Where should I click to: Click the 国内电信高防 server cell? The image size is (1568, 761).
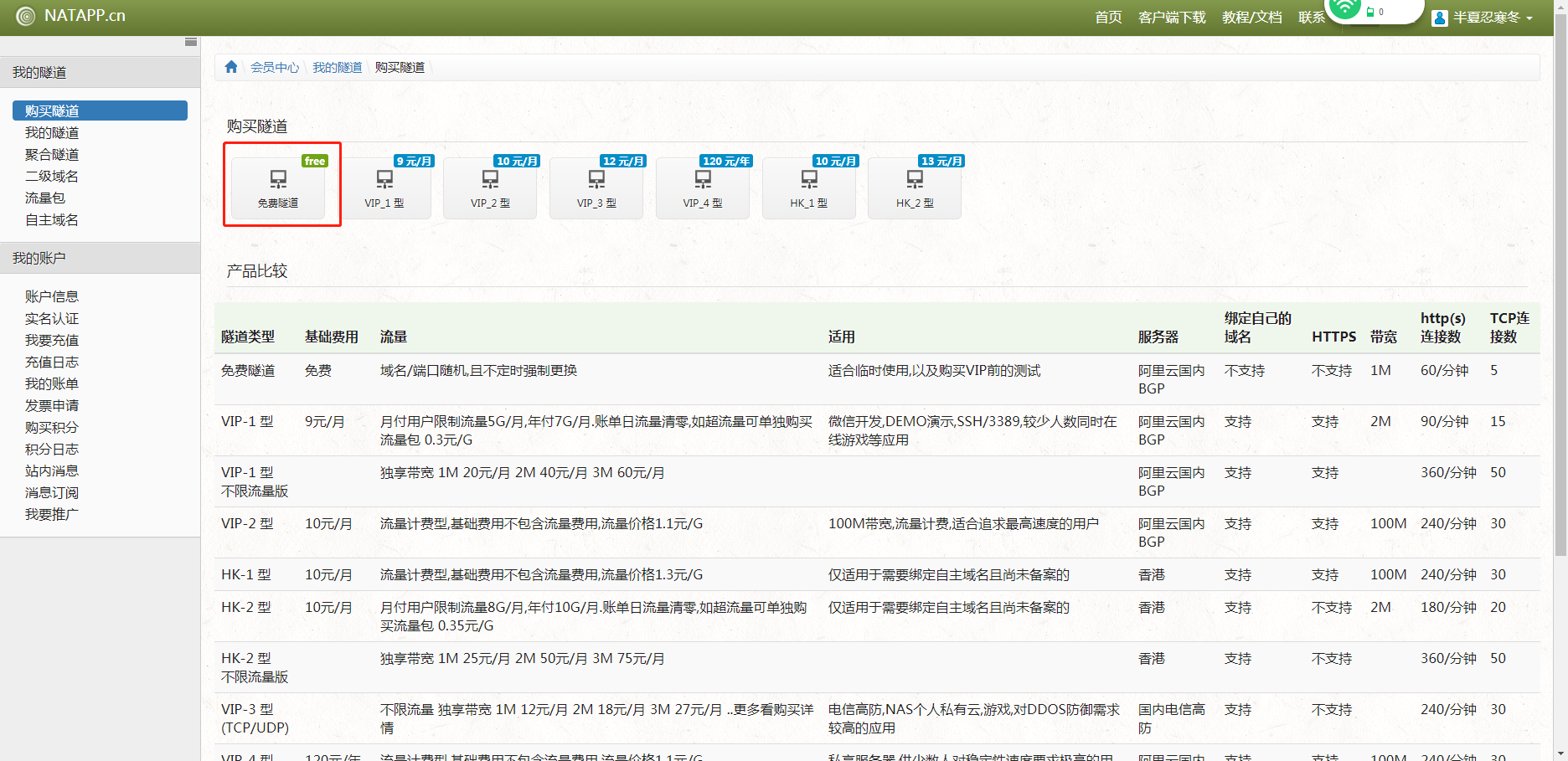(1172, 719)
